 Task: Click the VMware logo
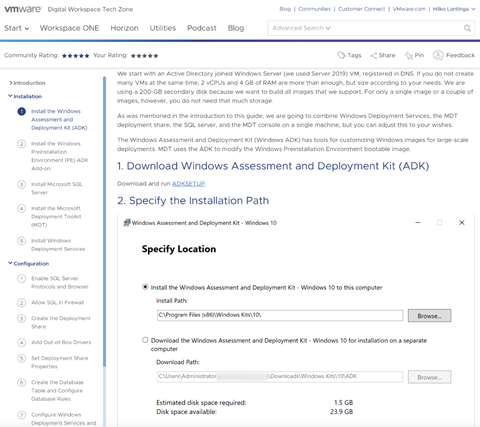(23, 9)
